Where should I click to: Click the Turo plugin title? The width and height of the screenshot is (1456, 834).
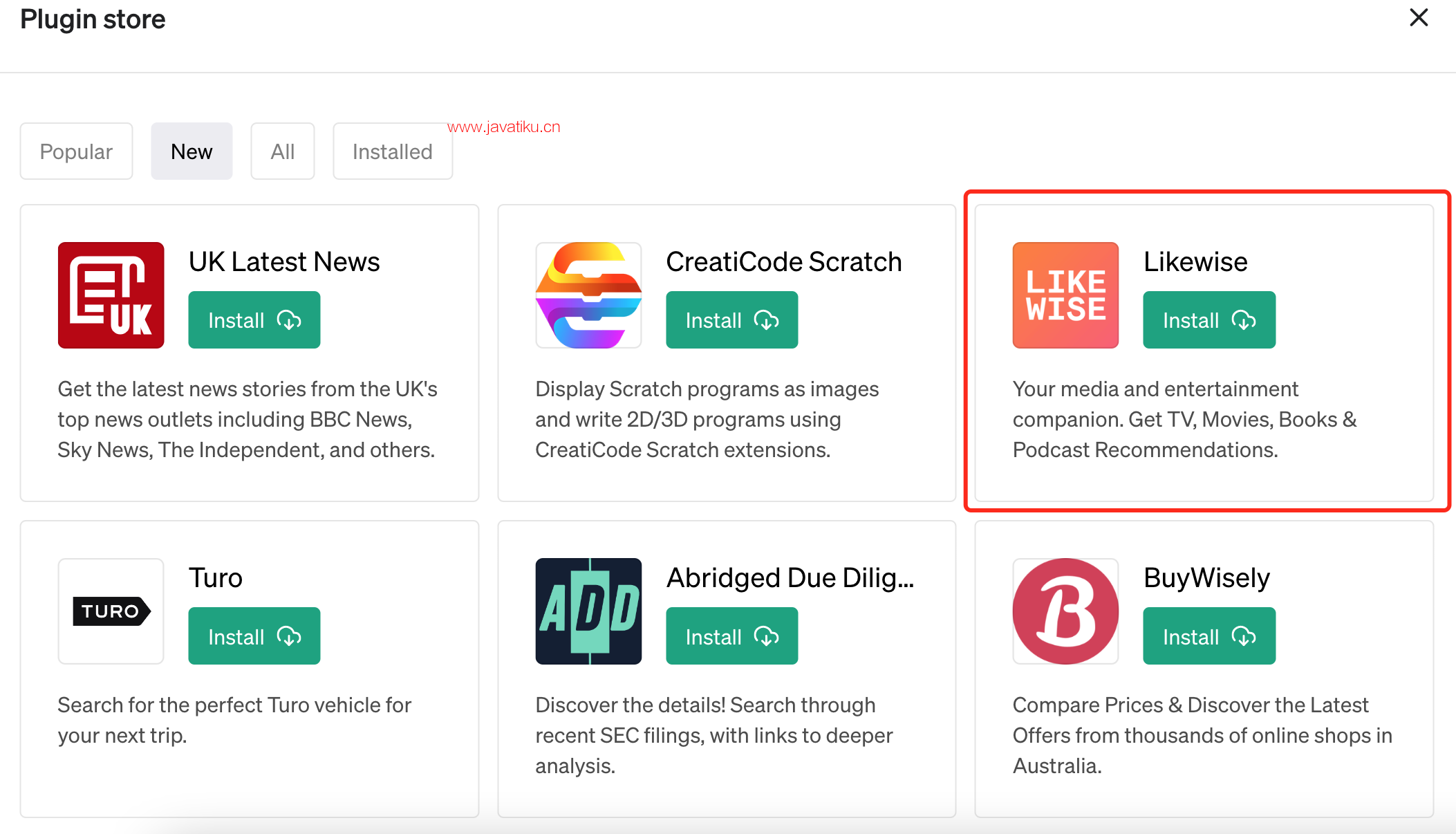click(x=216, y=578)
